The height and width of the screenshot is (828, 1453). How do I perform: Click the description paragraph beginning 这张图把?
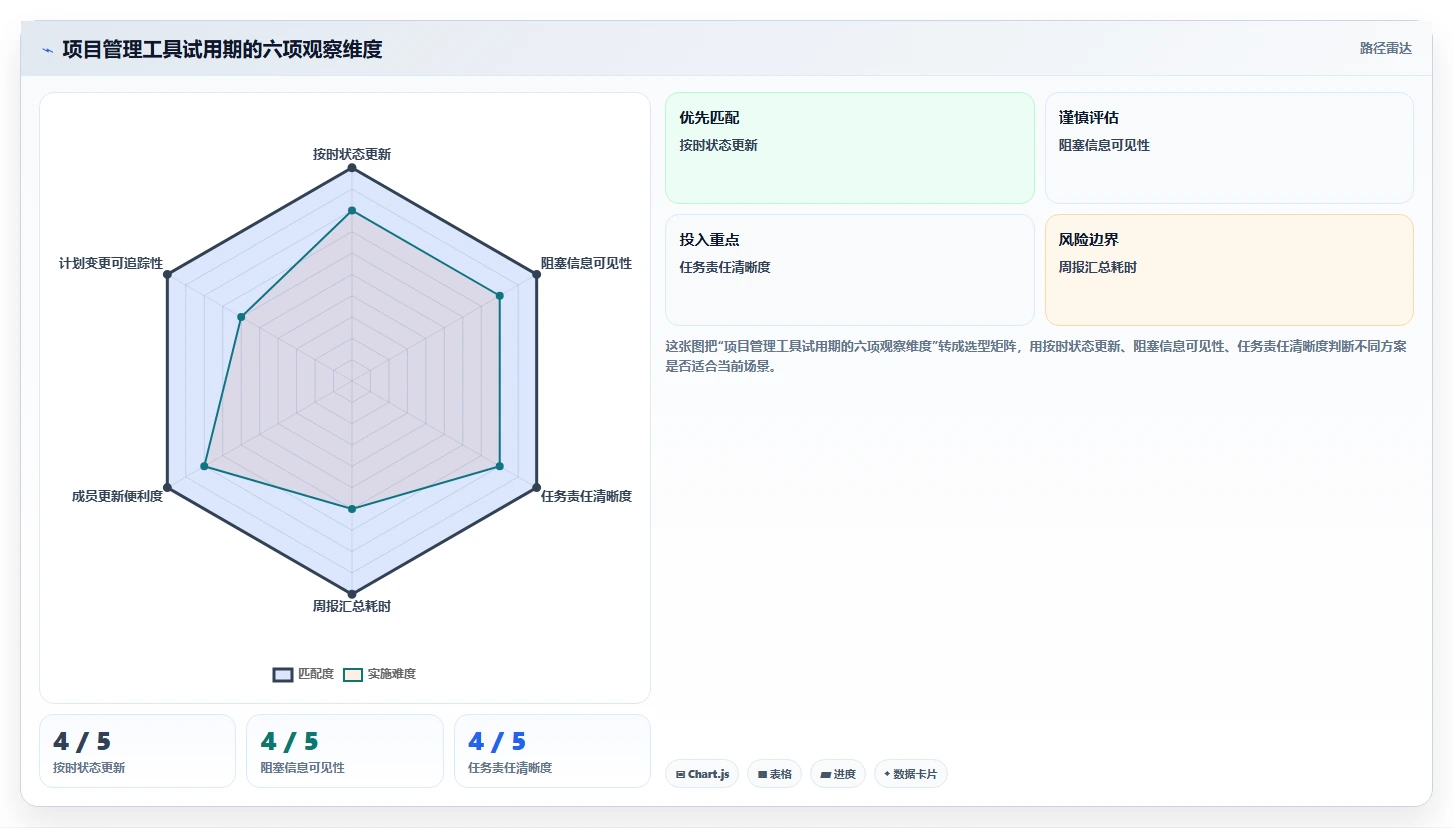tap(1036, 356)
